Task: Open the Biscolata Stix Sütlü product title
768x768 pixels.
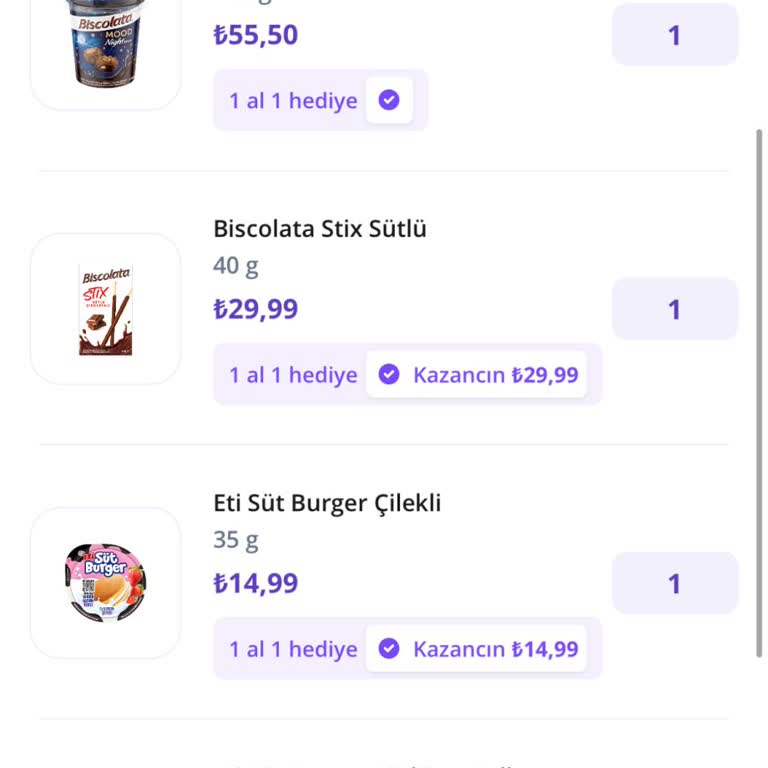Action: [x=320, y=229]
